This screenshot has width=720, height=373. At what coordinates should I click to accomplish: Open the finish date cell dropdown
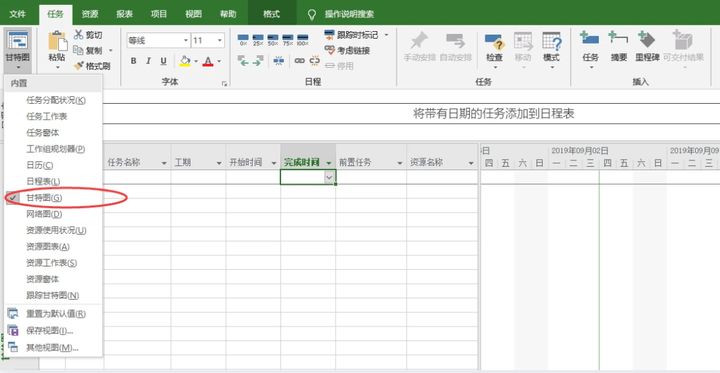point(329,177)
